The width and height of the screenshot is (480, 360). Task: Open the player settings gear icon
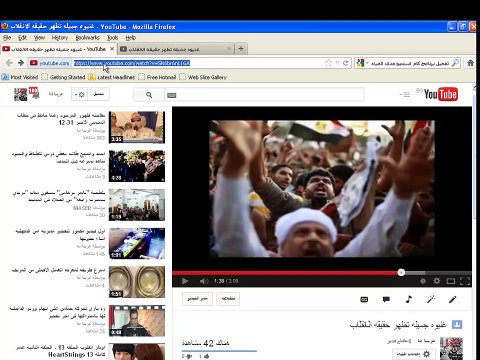click(x=437, y=281)
